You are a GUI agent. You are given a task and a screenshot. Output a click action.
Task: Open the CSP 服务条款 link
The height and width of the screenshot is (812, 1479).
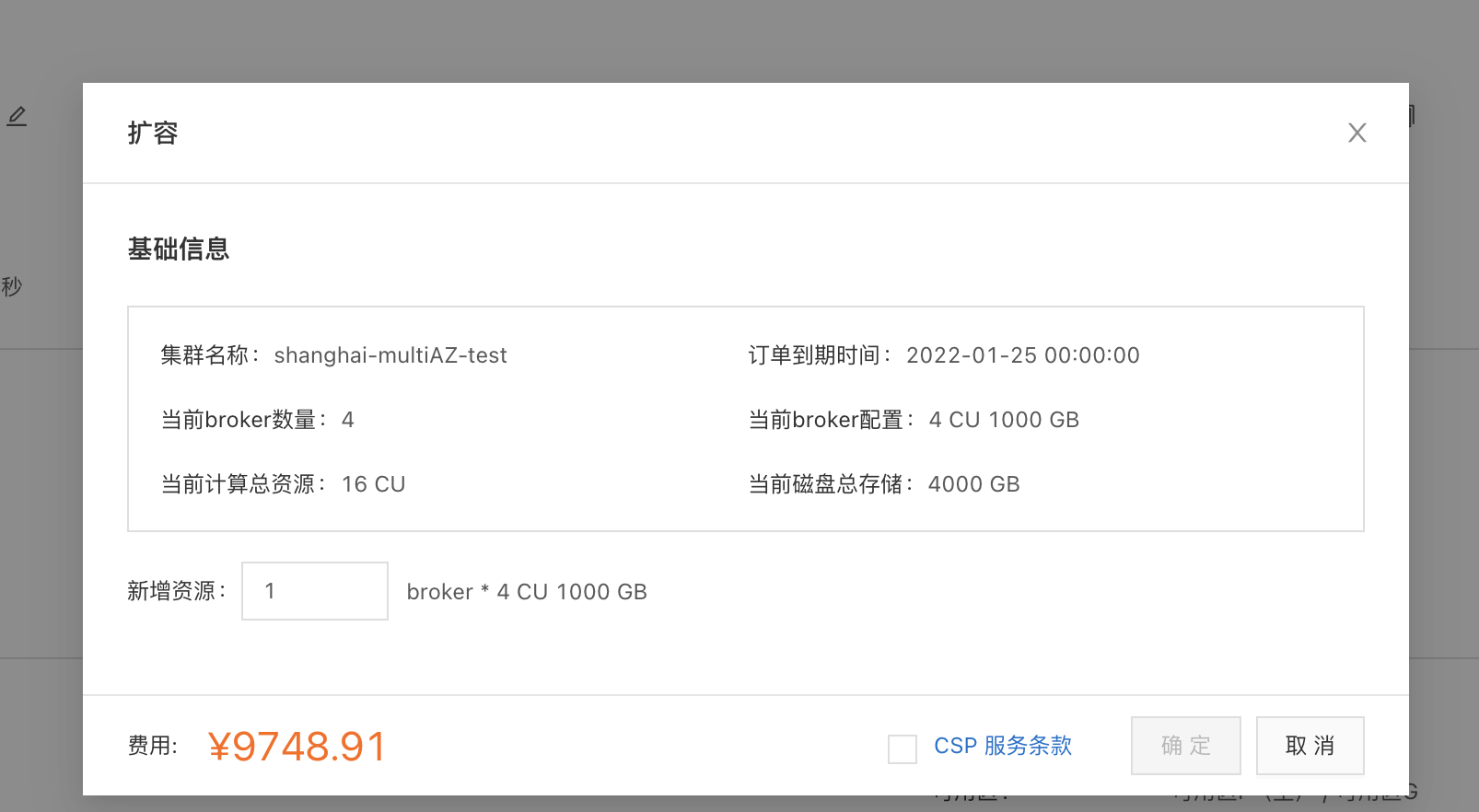coord(1003,746)
